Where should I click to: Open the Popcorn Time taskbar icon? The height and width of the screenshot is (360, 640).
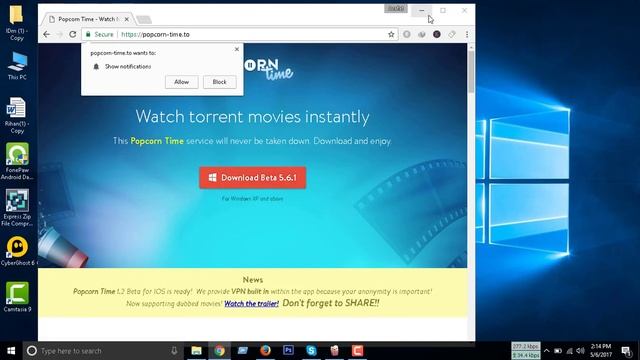[x=334, y=351]
